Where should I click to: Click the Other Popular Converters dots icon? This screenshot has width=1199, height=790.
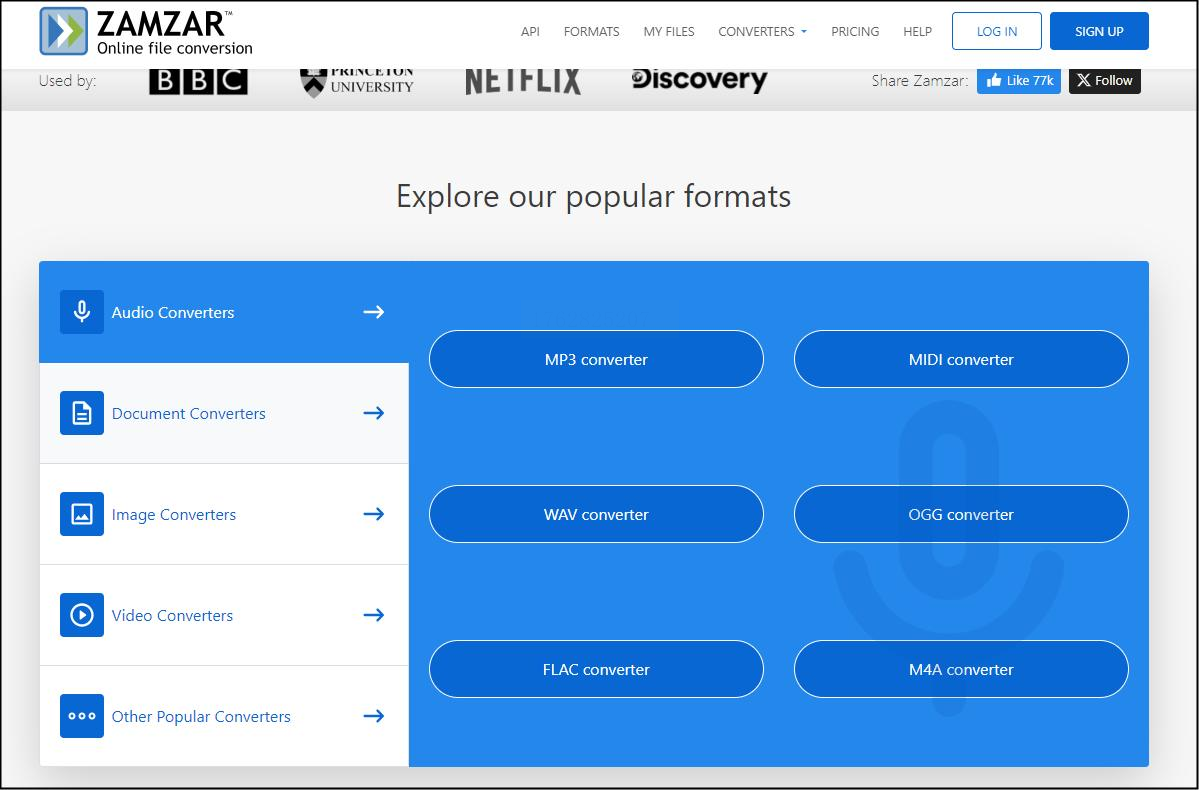[x=82, y=716]
